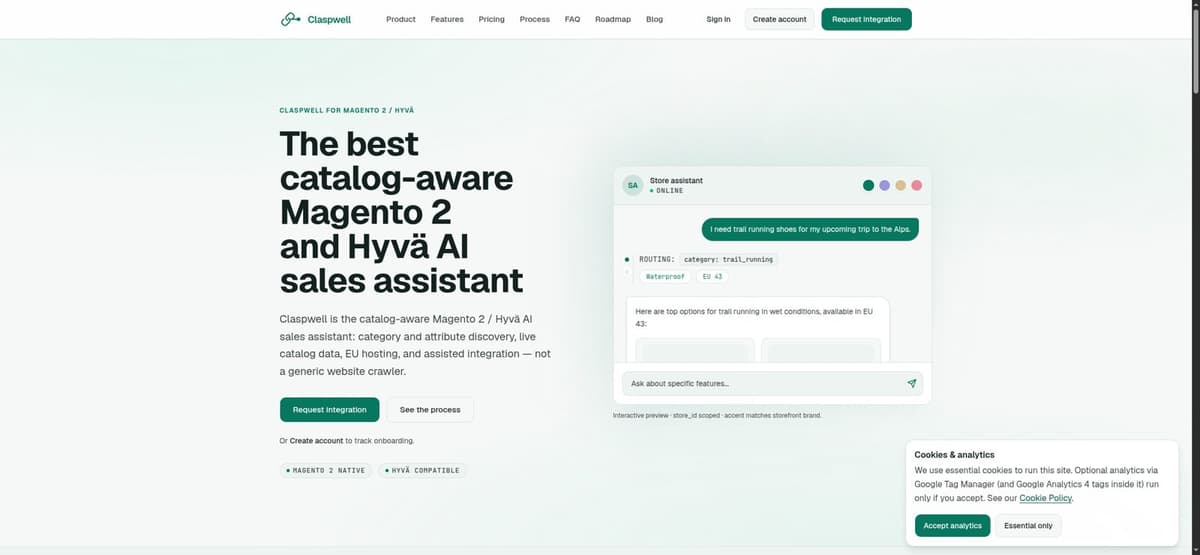Viewport: 1200px width, 555px height.
Task: Click the ONLINE status label
Action: click(x=667, y=190)
